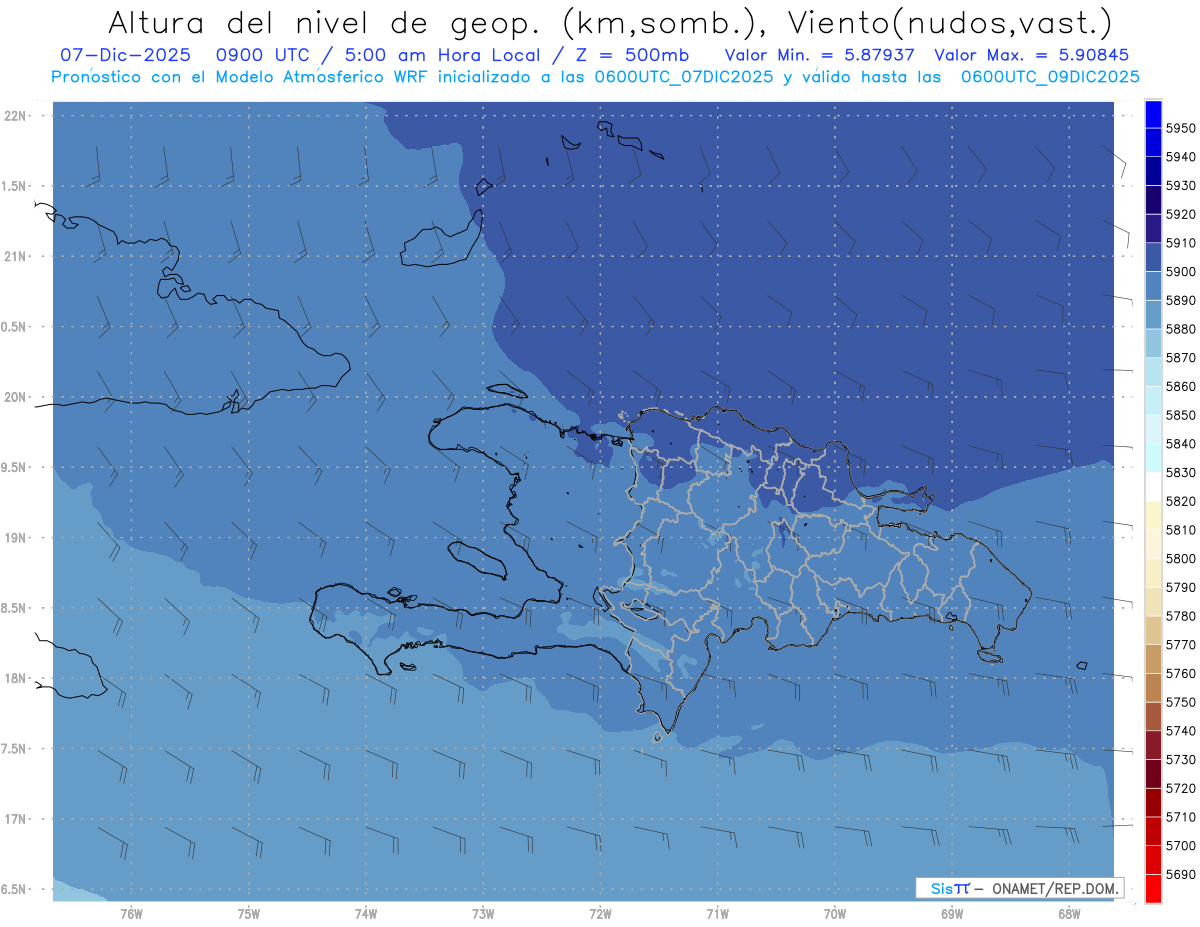Click the '69W' longitude axis label
Image resolution: width=1200 pixels, height=927 pixels.
point(952,914)
